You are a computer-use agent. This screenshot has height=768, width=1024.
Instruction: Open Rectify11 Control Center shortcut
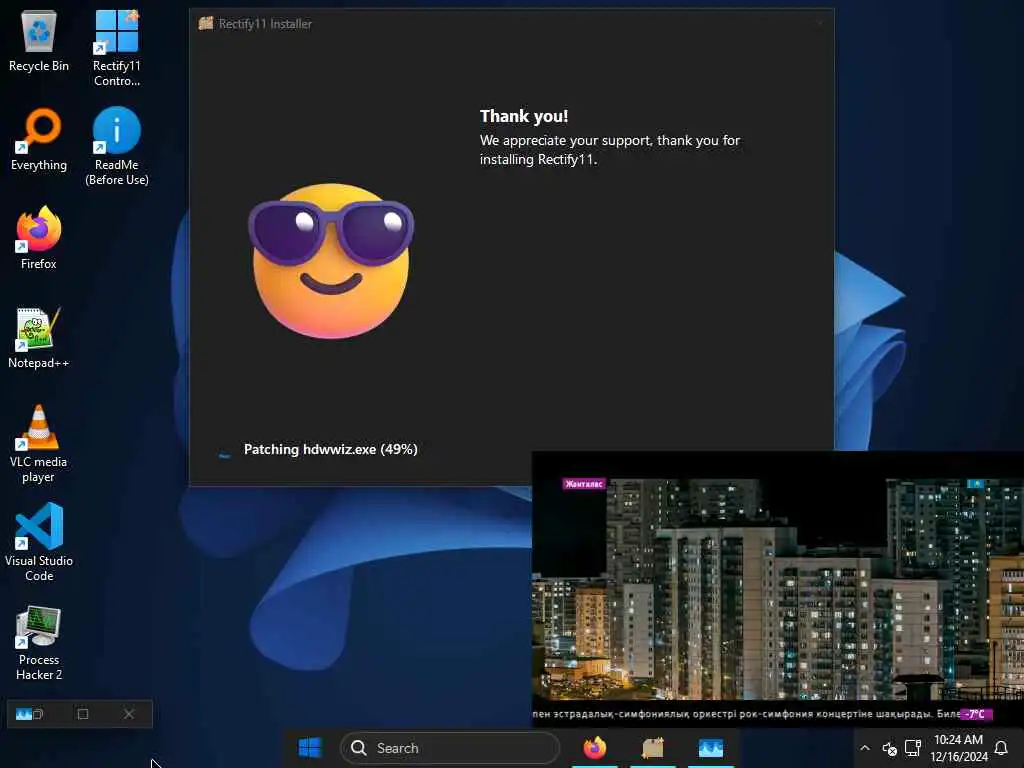116,48
